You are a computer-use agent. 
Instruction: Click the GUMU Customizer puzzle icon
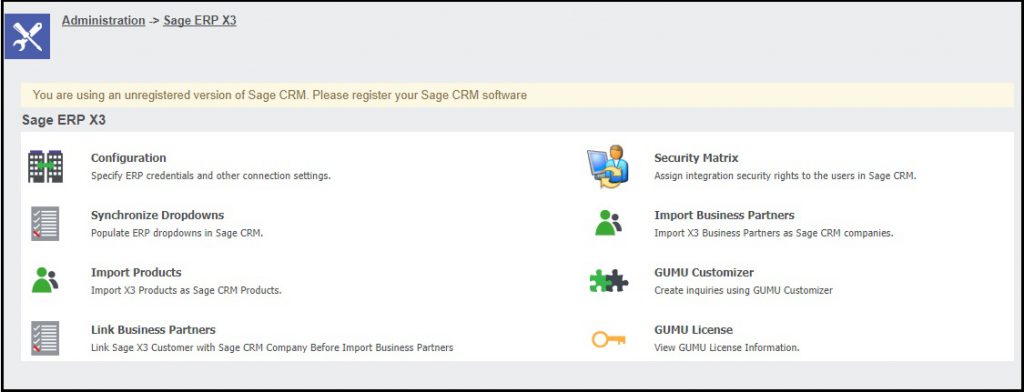click(609, 281)
